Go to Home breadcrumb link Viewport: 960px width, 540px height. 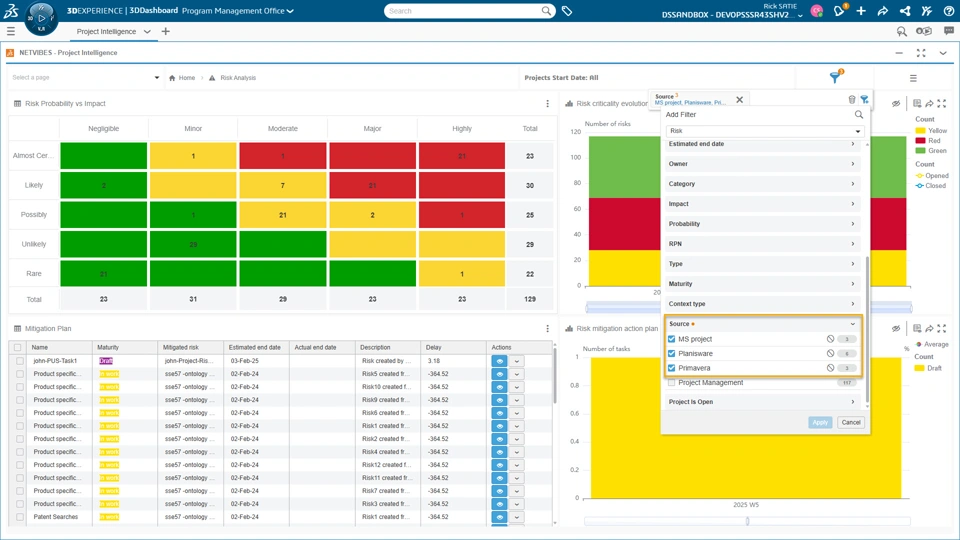[x=187, y=78]
